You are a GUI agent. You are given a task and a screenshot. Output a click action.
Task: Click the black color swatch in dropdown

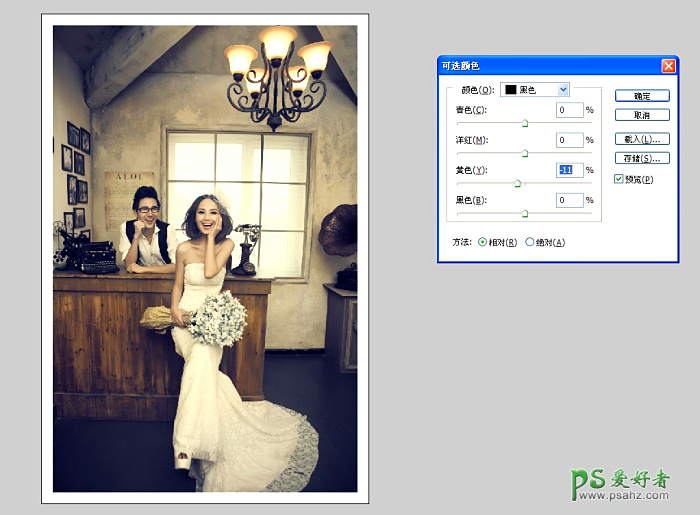point(510,89)
